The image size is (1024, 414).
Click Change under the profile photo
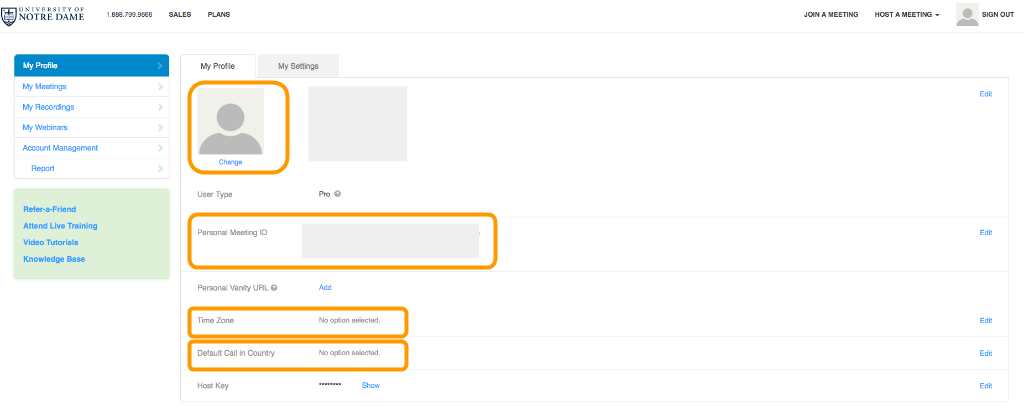(x=230, y=162)
